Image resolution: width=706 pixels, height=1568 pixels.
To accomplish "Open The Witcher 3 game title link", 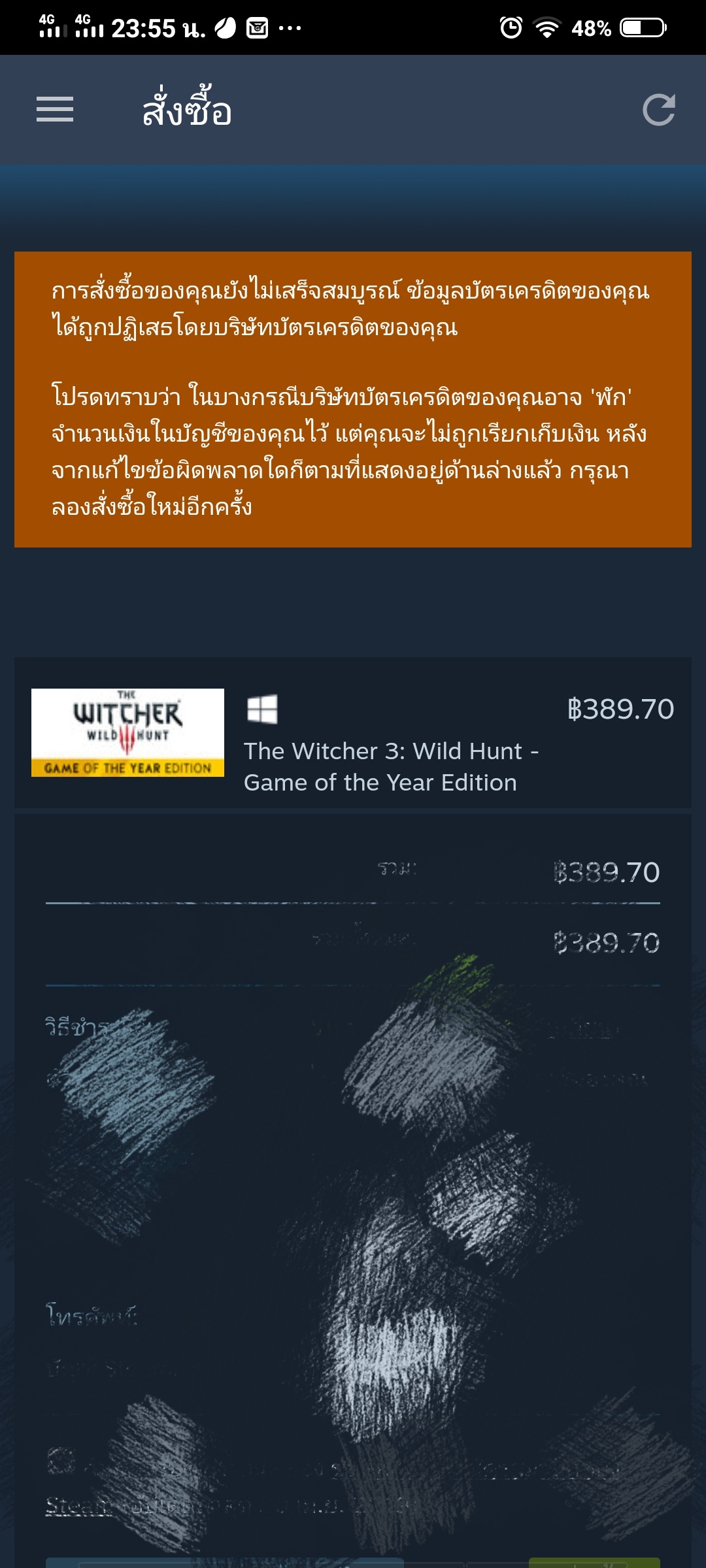I will pyautogui.click(x=391, y=767).
